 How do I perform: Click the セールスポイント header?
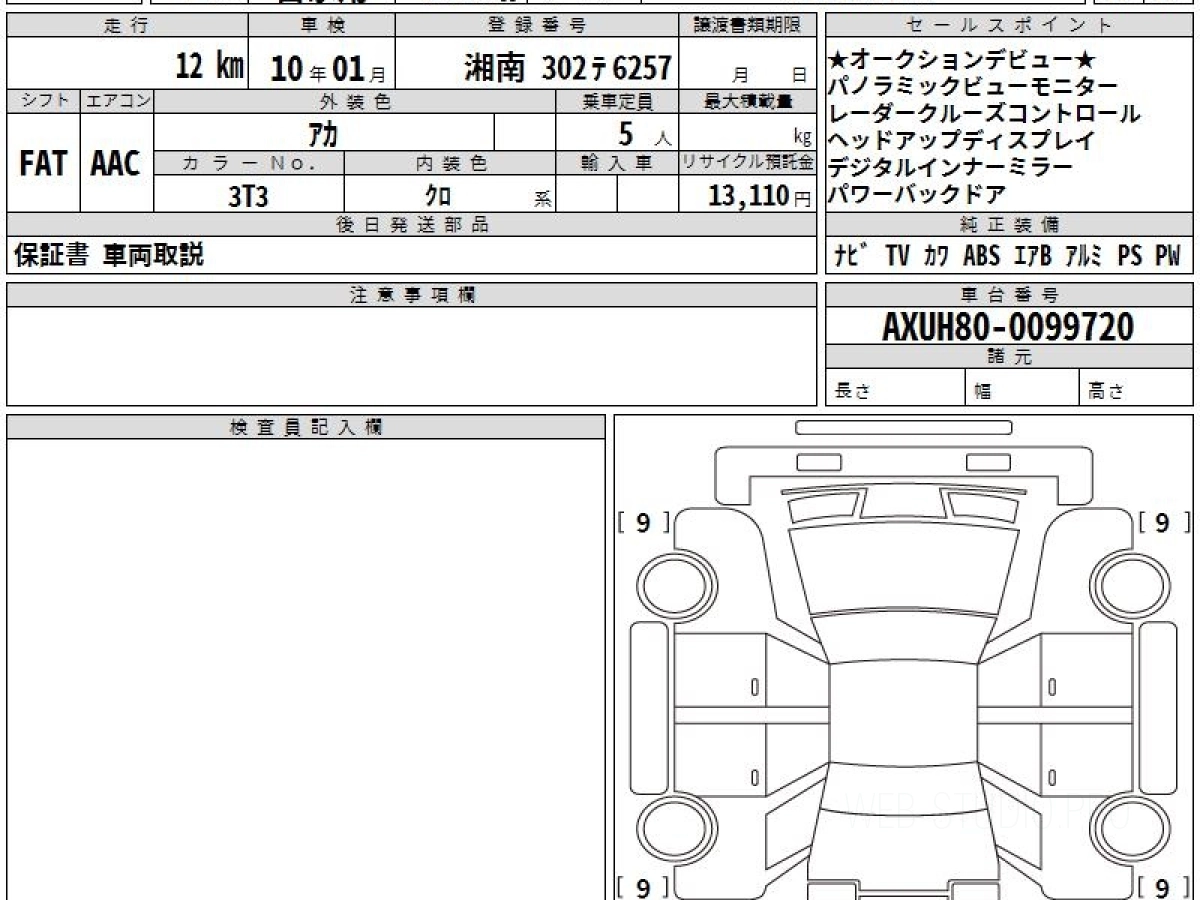[x=1009, y=26]
